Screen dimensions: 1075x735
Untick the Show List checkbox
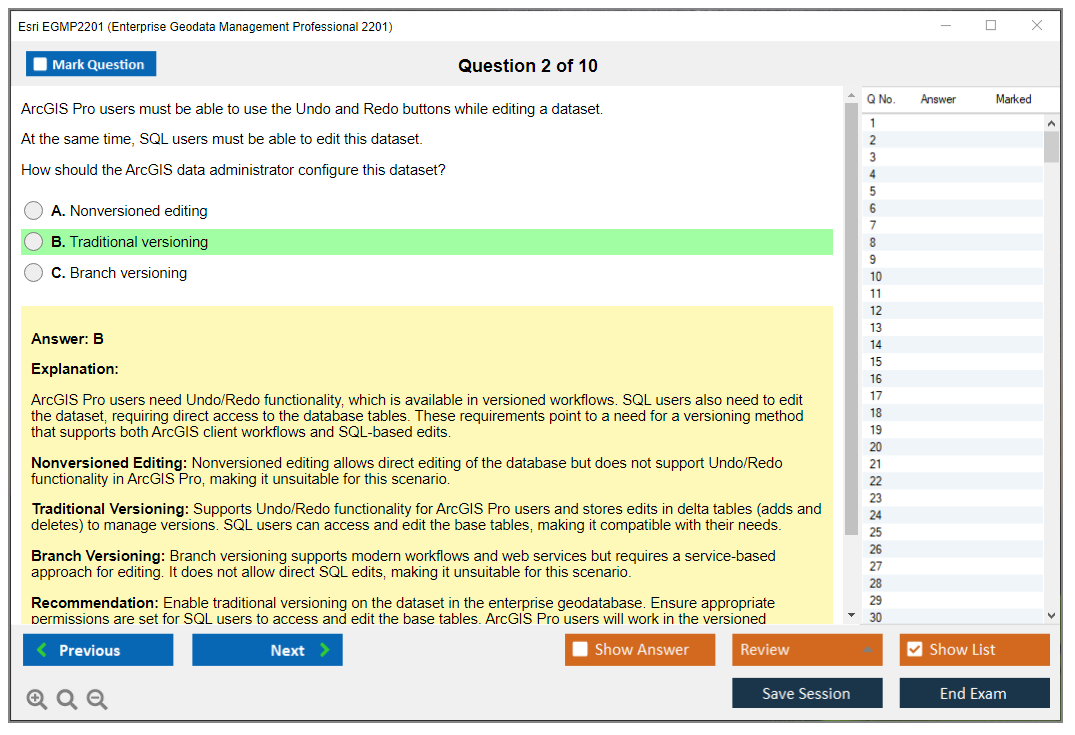click(915, 649)
